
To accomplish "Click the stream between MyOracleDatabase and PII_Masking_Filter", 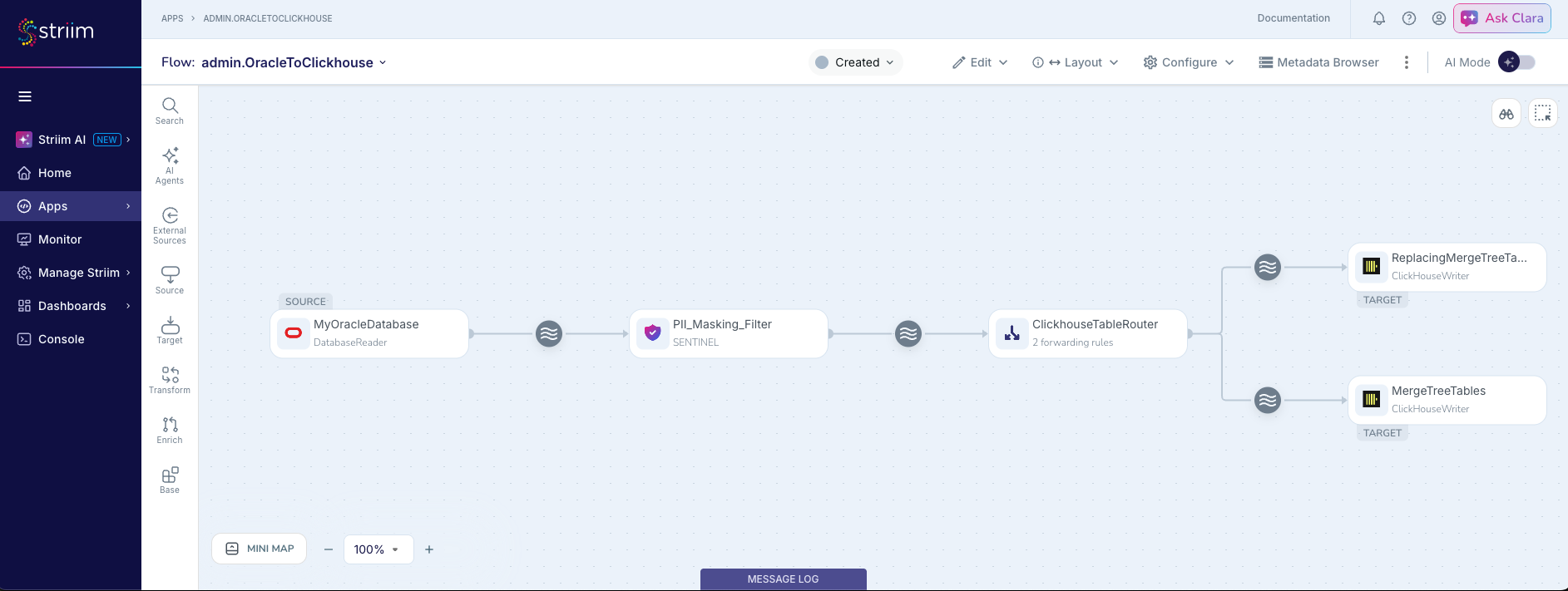I will click(x=549, y=334).
